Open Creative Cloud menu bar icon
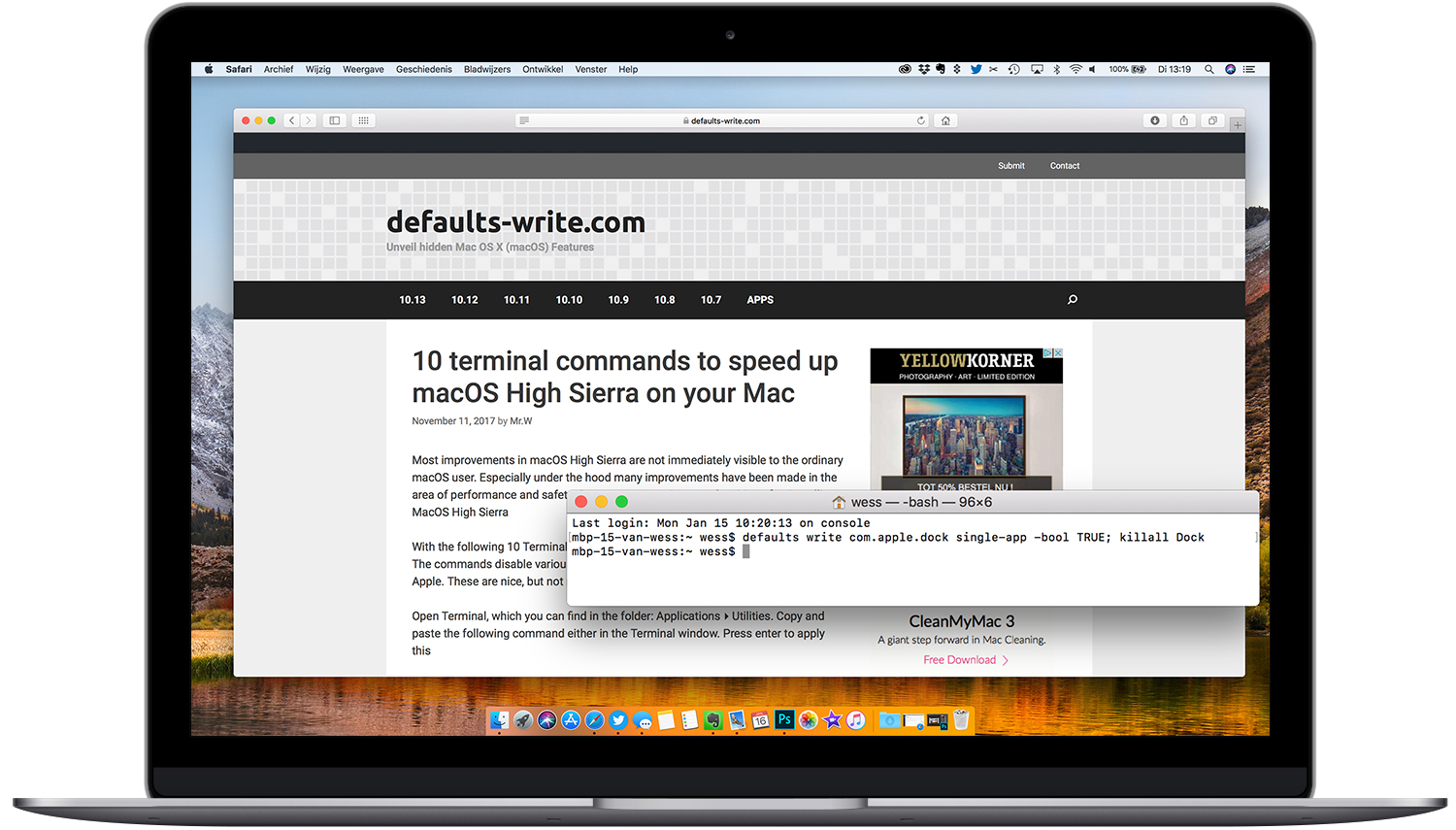The height and width of the screenshot is (830, 1456). pos(906,69)
